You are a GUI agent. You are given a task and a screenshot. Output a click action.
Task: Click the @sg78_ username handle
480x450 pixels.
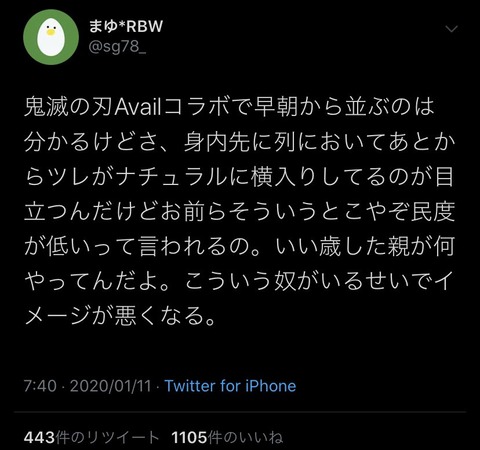coord(117,47)
